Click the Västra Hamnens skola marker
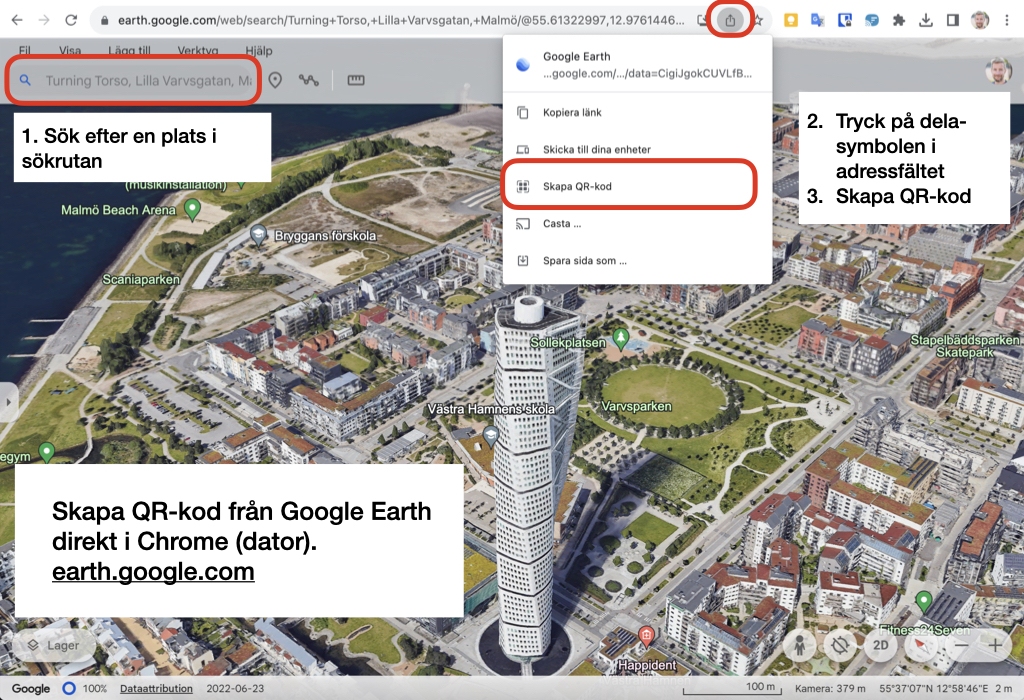This screenshot has width=1024, height=700. [490, 435]
